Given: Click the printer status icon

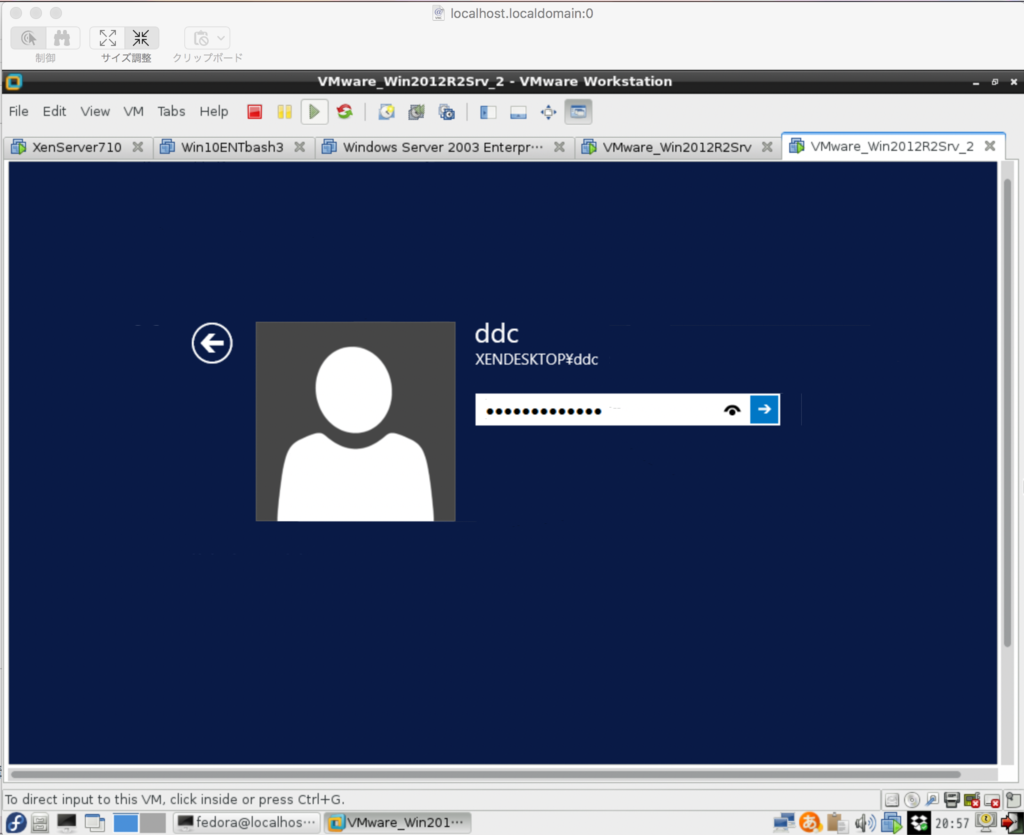Looking at the screenshot, I should click(952, 800).
